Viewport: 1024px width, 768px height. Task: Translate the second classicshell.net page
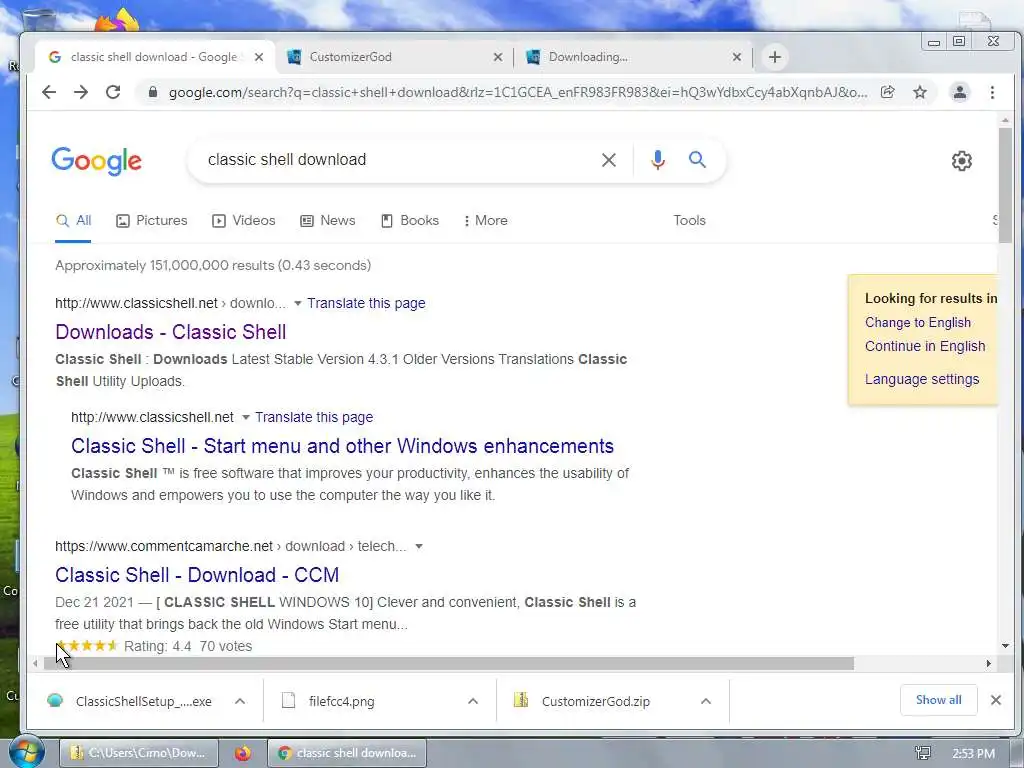click(x=313, y=417)
